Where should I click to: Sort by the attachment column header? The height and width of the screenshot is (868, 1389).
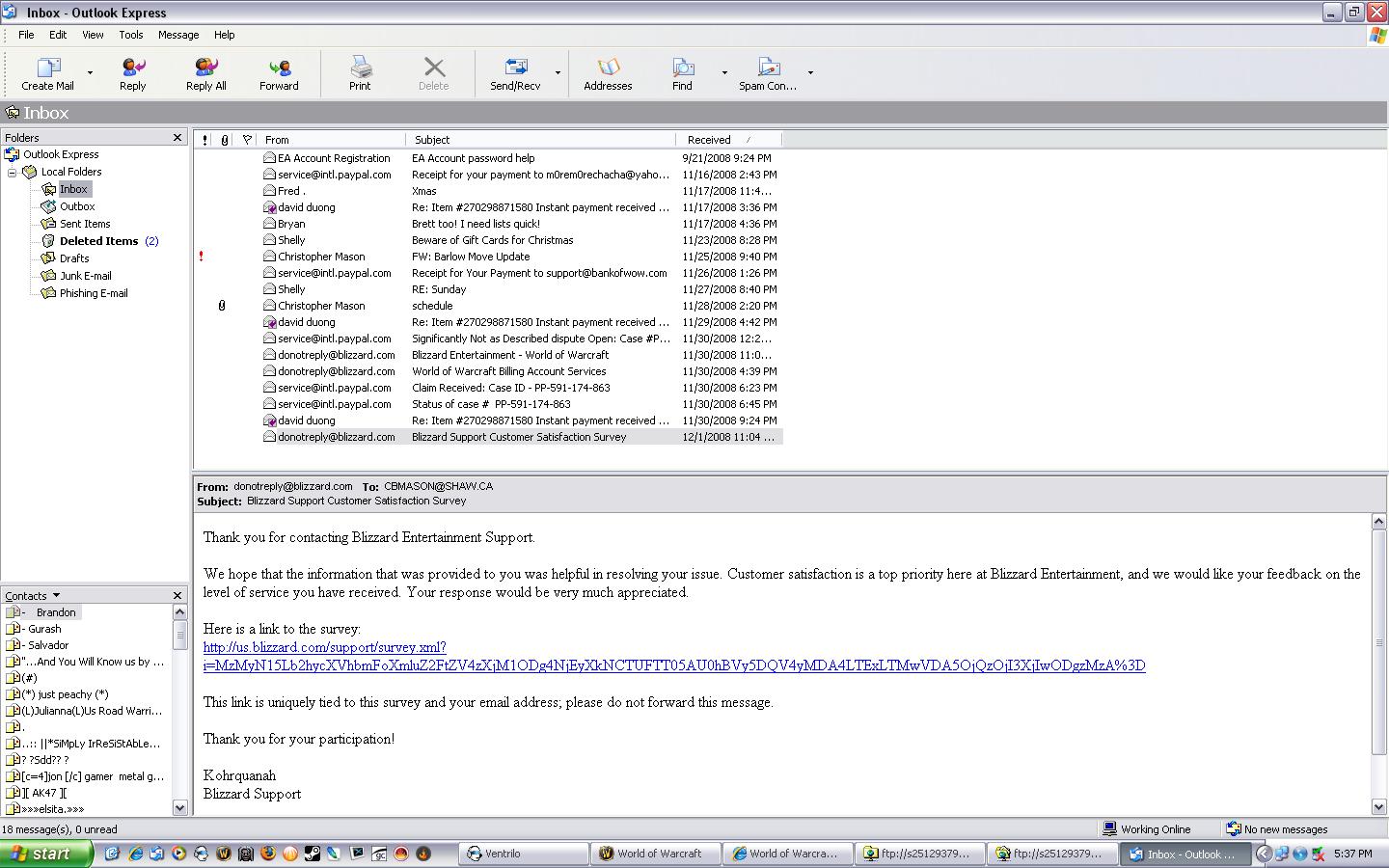click(x=225, y=140)
